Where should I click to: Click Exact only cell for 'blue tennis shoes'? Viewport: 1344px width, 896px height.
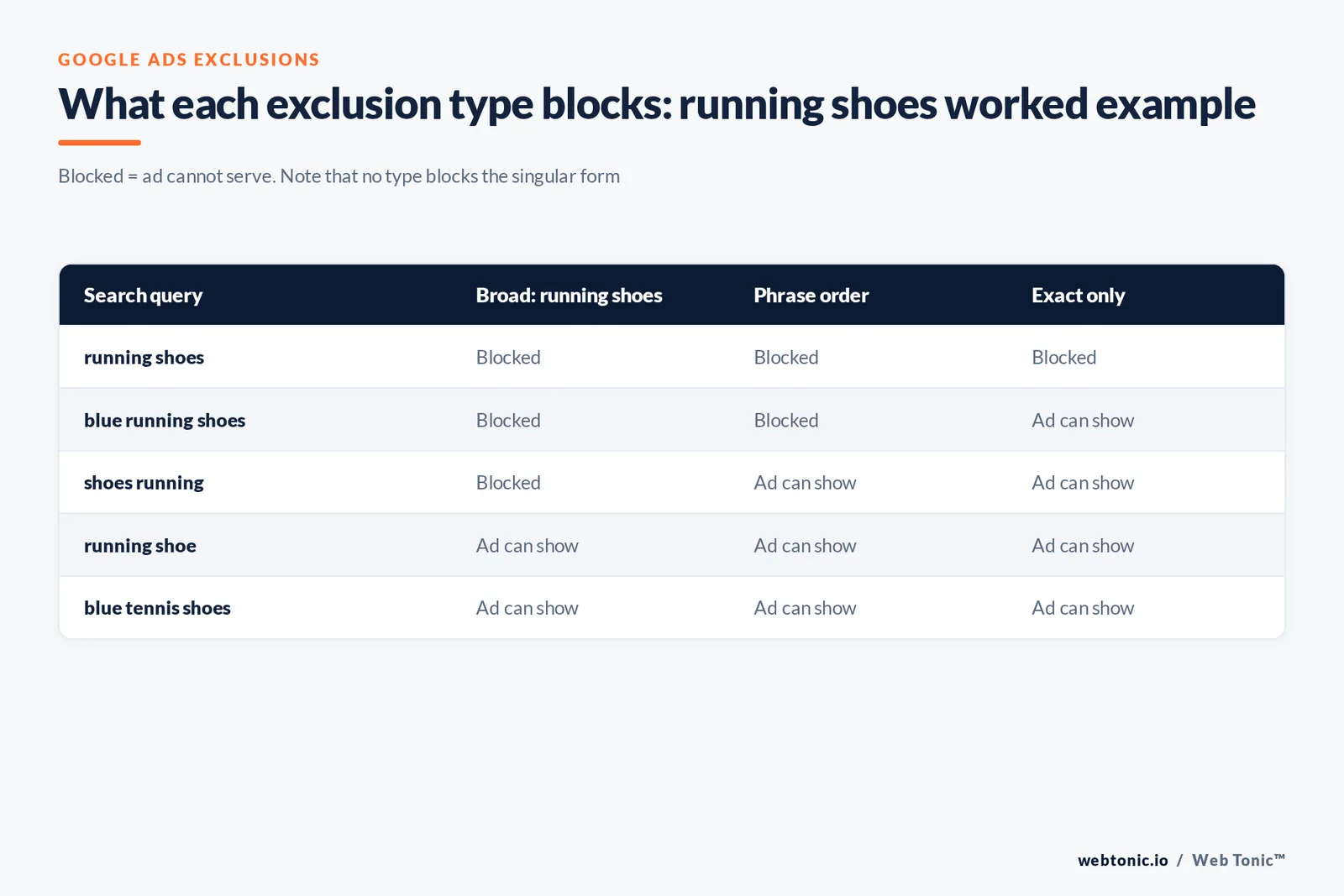[x=1083, y=608]
